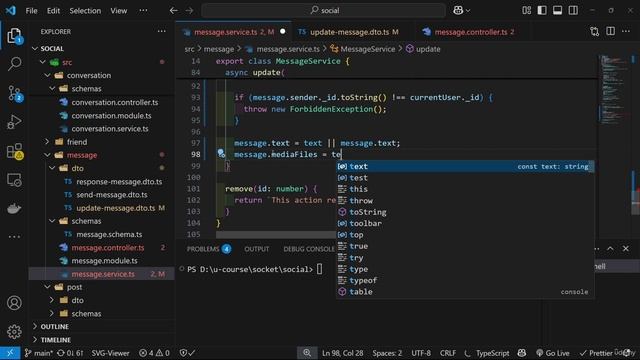
Task: Open send-message.dto.ts file
Action: point(112,195)
